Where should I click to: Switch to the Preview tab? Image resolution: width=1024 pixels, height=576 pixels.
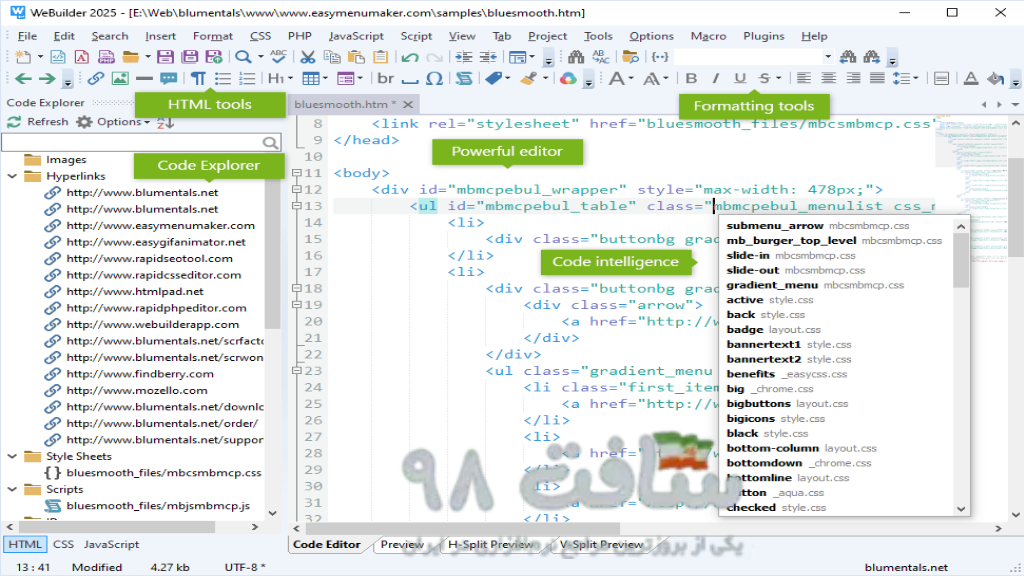(x=402, y=545)
